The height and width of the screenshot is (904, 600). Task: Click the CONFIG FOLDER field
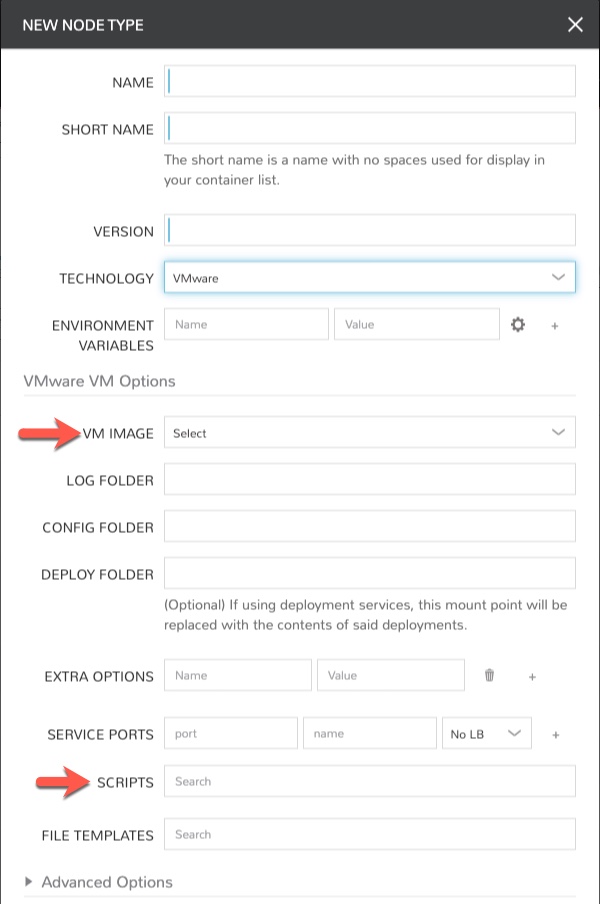click(x=370, y=527)
